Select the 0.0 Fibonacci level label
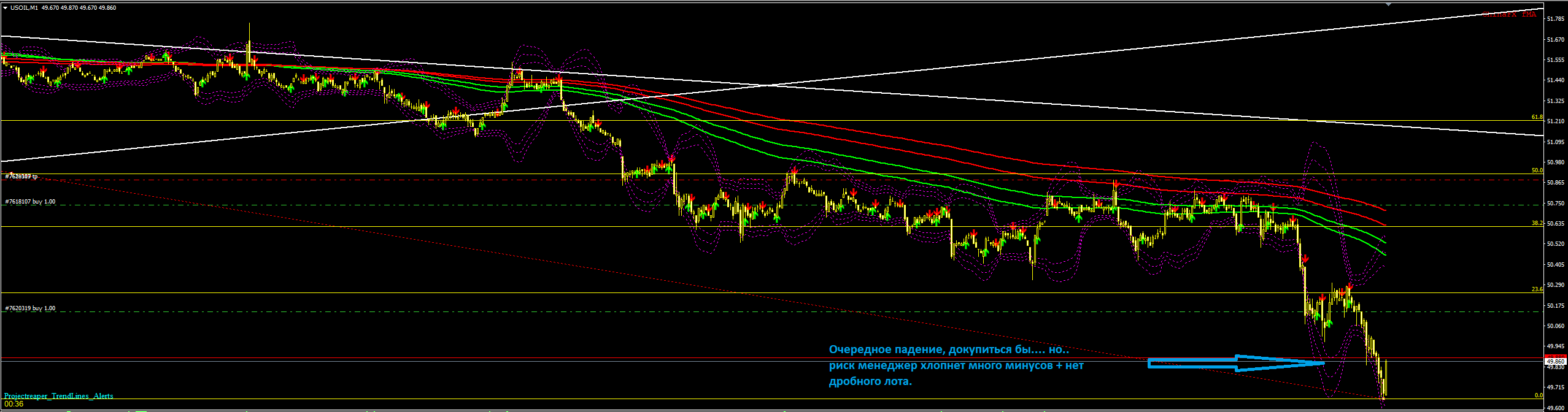Screen dimensions: 1568x412 coord(1539,395)
